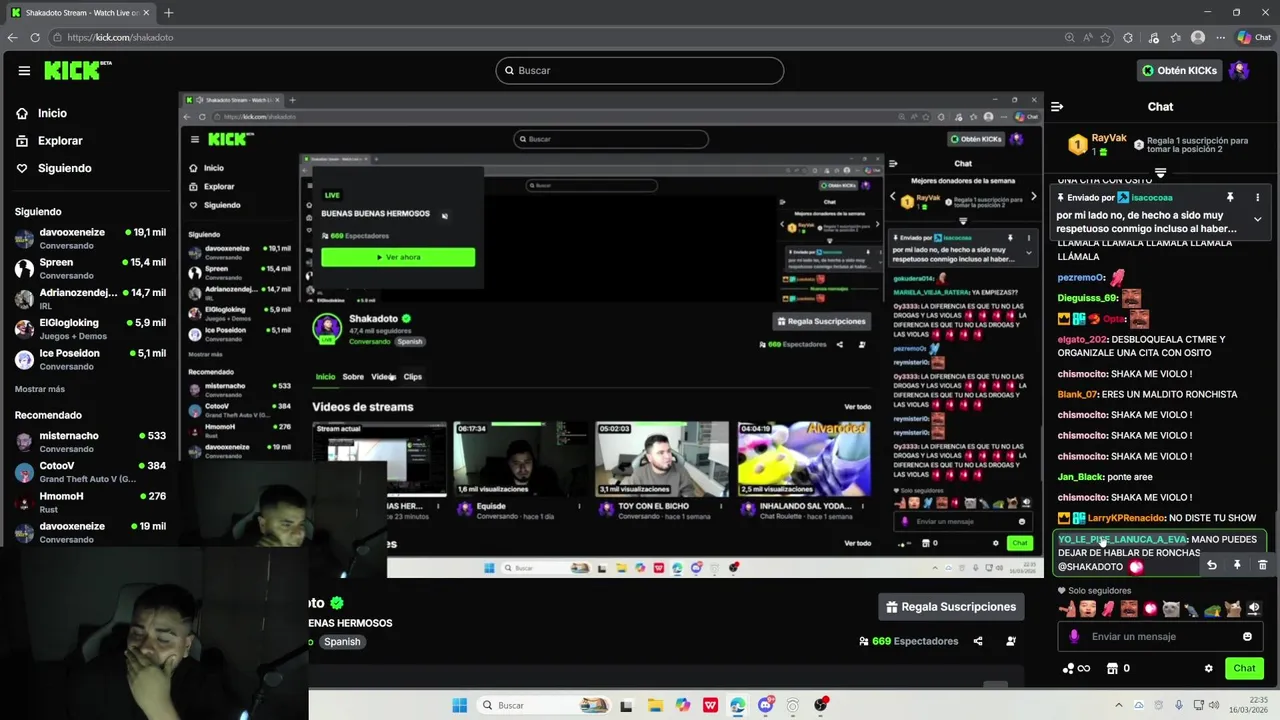Reply to the highlighted YO_LE_PISE_LANUCA_A_EVA message
The height and width of the screenshot is (720, 1280).
tap(1211, 566)
